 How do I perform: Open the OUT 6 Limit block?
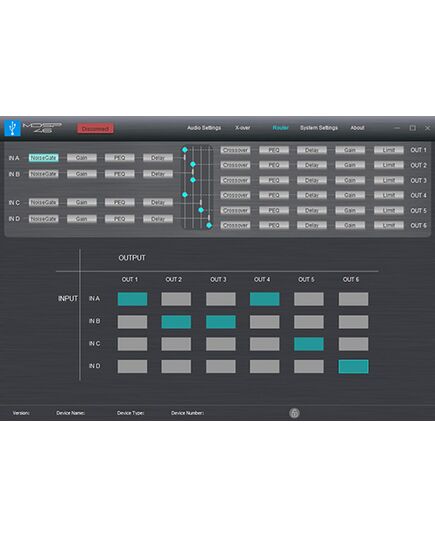click(389, 225)
